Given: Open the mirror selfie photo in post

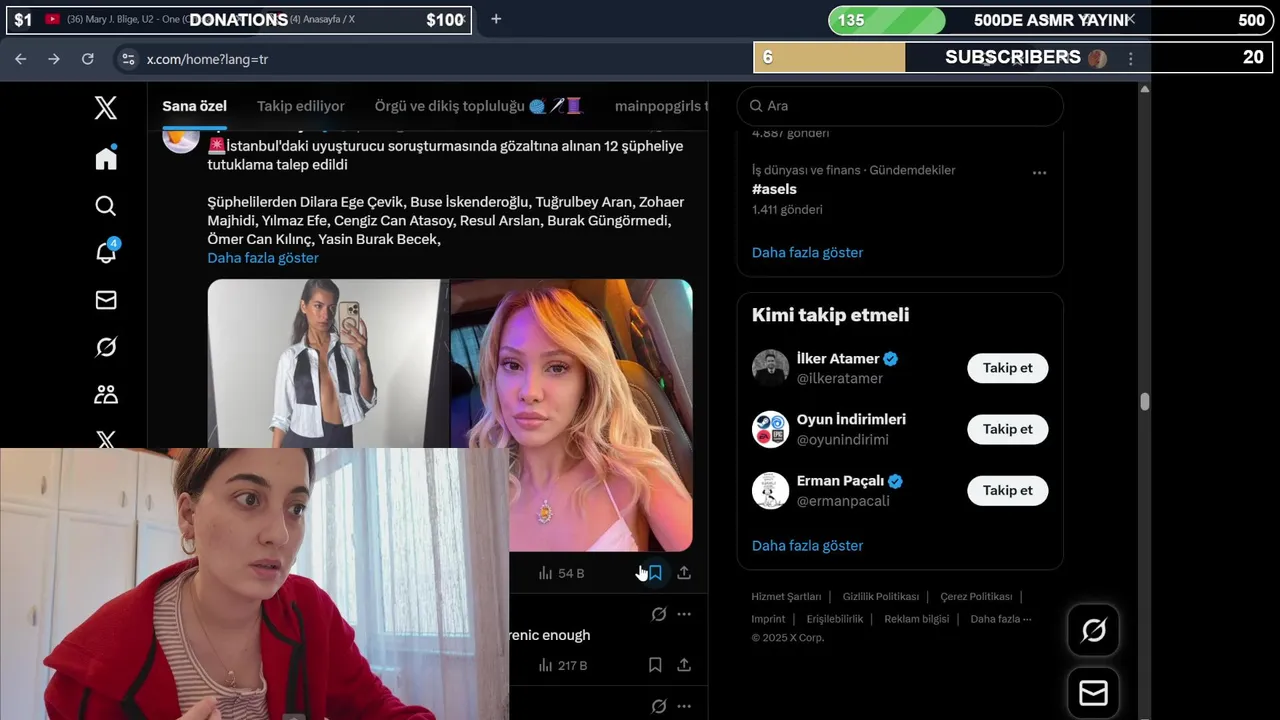Looking at the screenshot, I should pyautogui.click(x=328, y=363).
